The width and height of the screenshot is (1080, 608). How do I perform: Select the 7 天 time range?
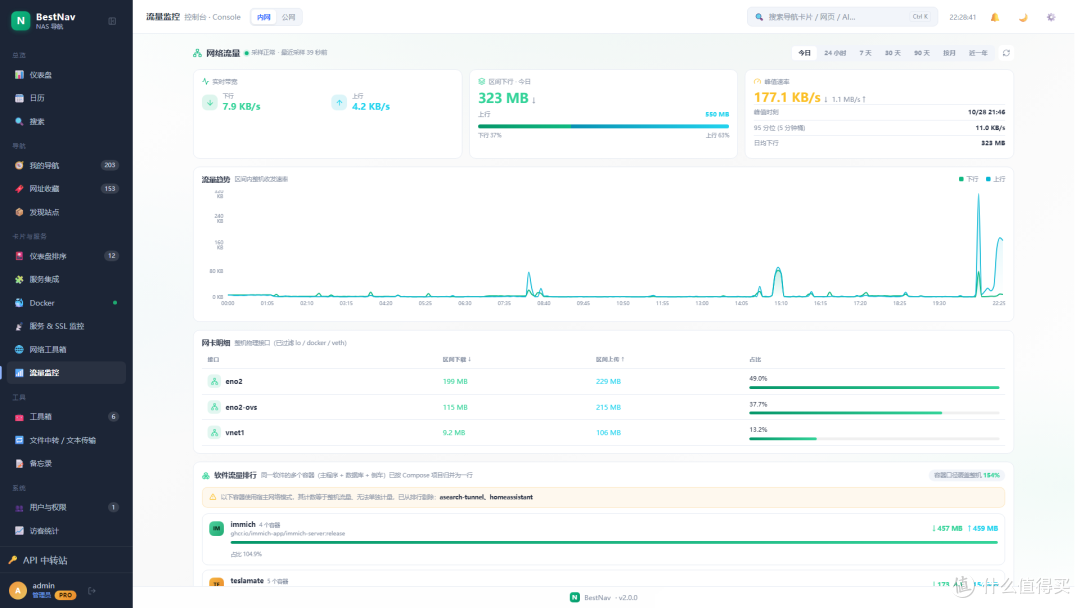point(865,53)
